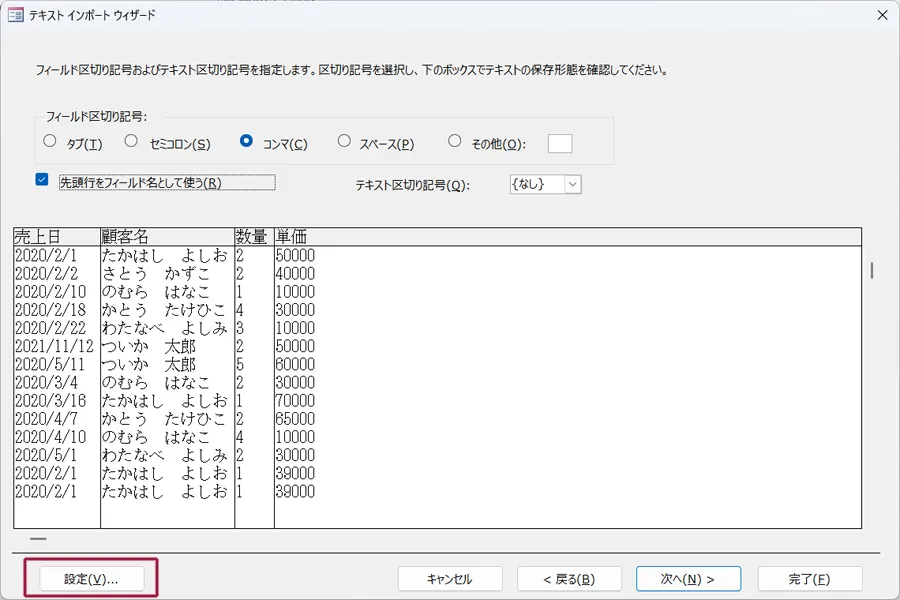Select the 数量 column header
This screenshot has height=600, width=900.
point(254,237)
